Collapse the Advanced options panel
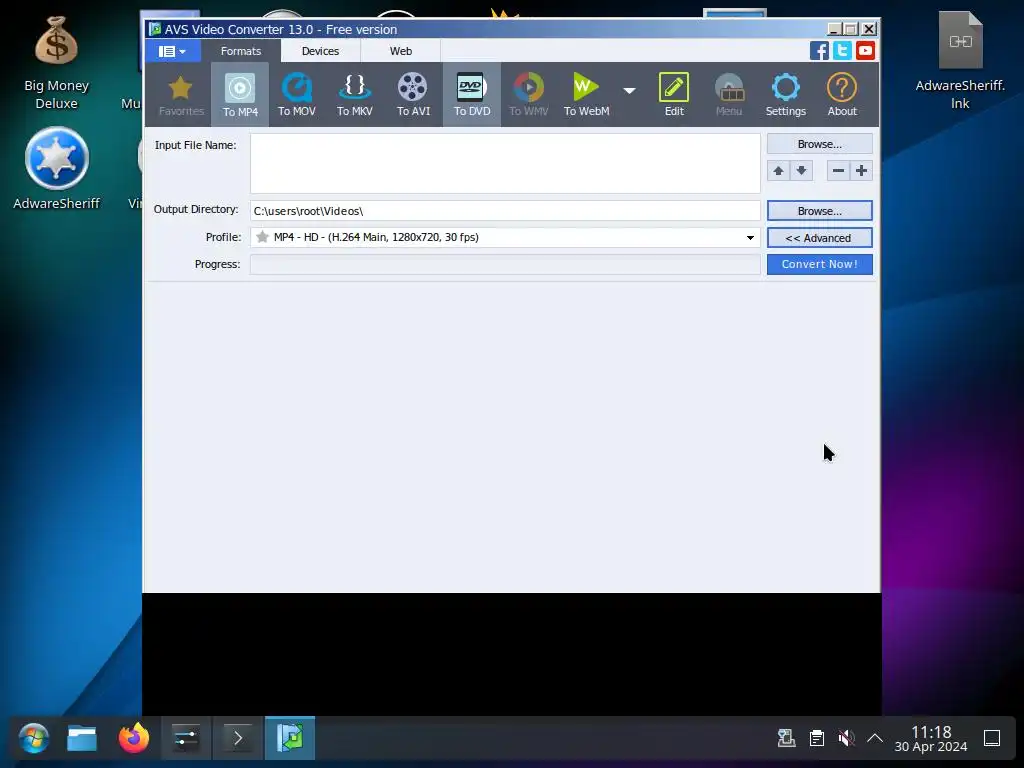Viewport: 1024px width, 768px height. point(820,238)
